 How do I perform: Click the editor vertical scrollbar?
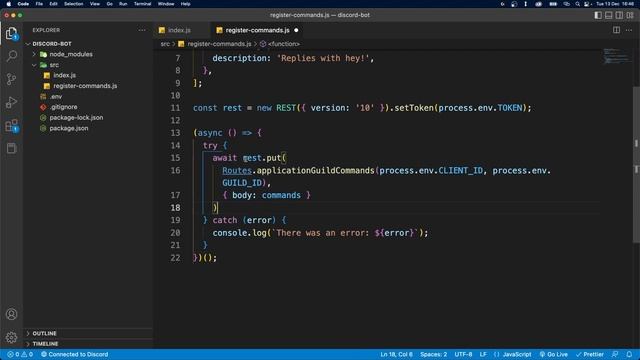[x=636, y=165]
